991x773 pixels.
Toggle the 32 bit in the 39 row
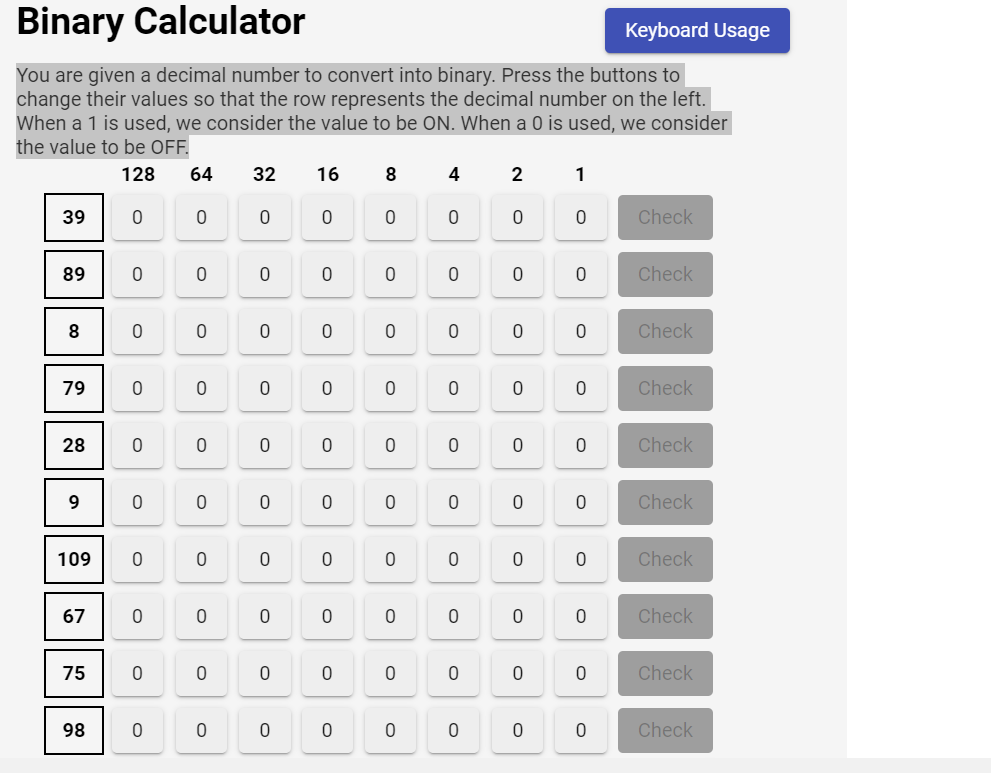pos(264,217)
